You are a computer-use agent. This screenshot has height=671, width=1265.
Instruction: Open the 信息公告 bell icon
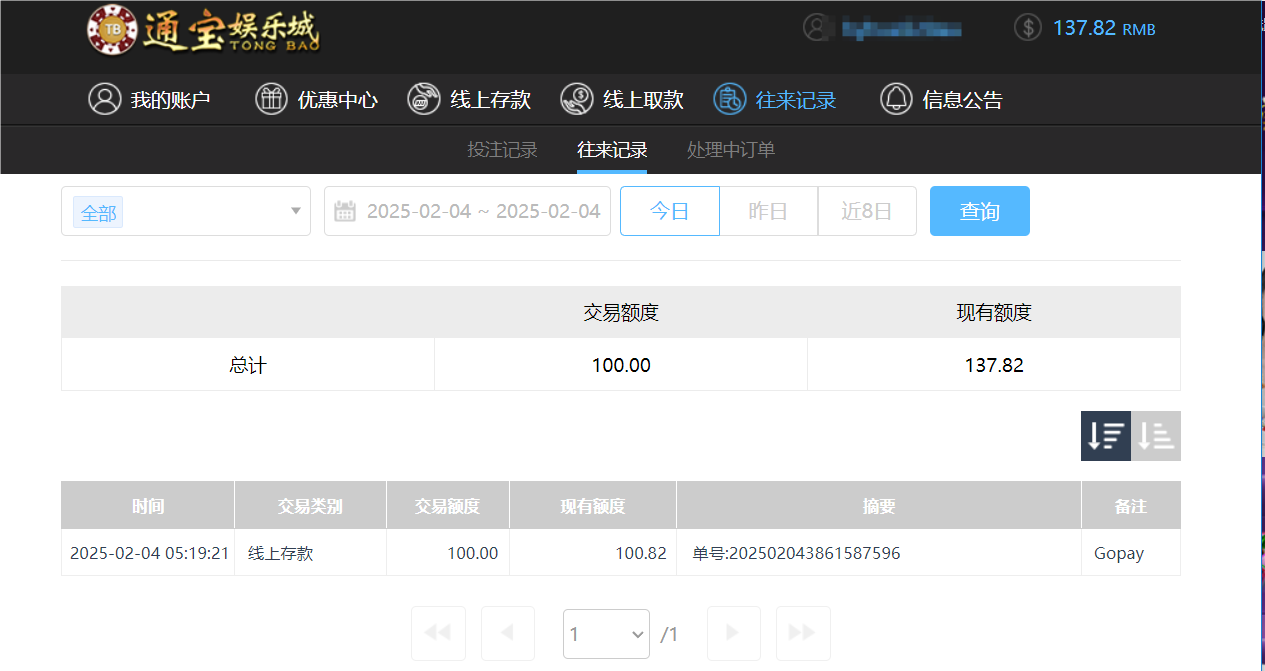coord(896,99)
